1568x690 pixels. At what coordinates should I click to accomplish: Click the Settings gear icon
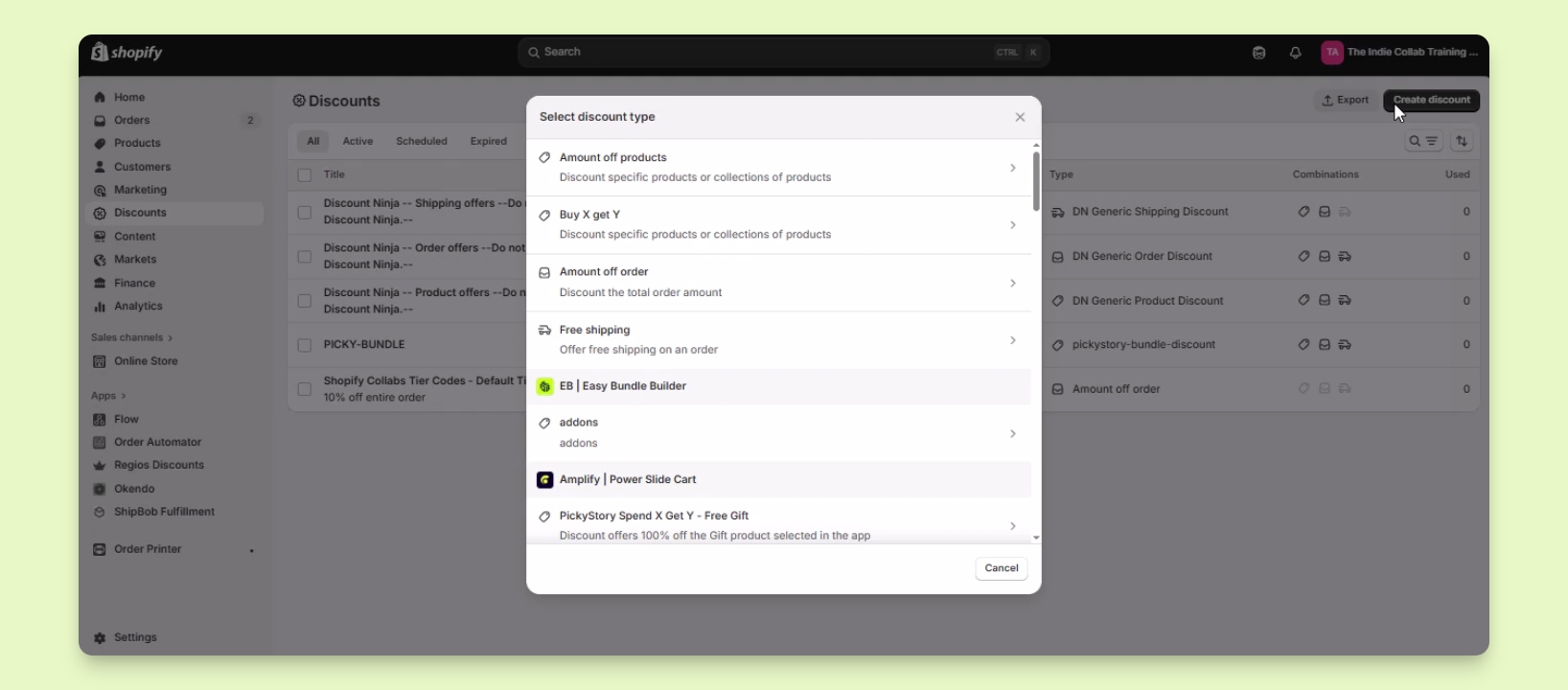click(x=100, y=637)
